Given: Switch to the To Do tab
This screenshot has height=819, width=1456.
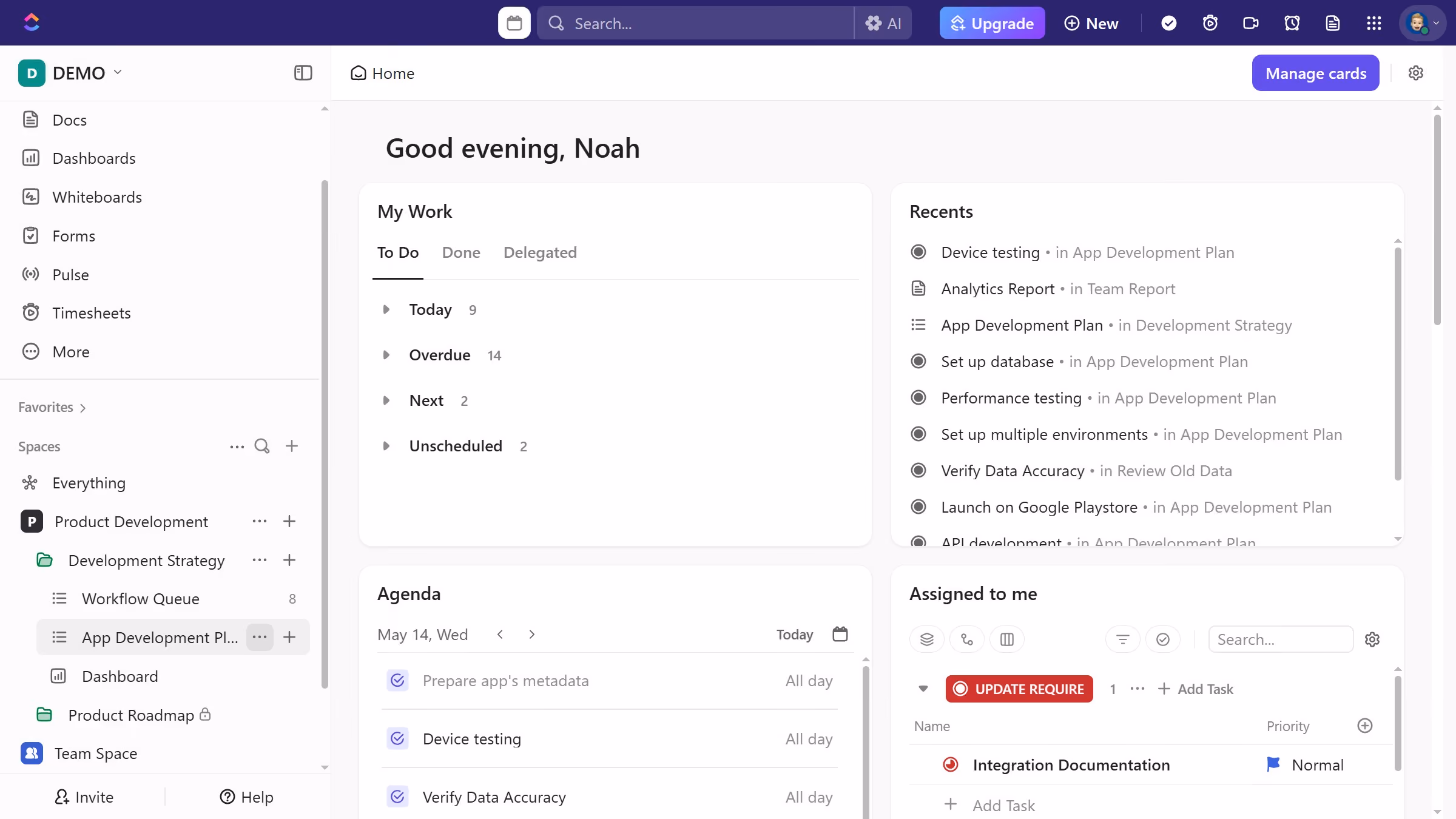Looking at the screenshot, I should click(x=398, y=252).
